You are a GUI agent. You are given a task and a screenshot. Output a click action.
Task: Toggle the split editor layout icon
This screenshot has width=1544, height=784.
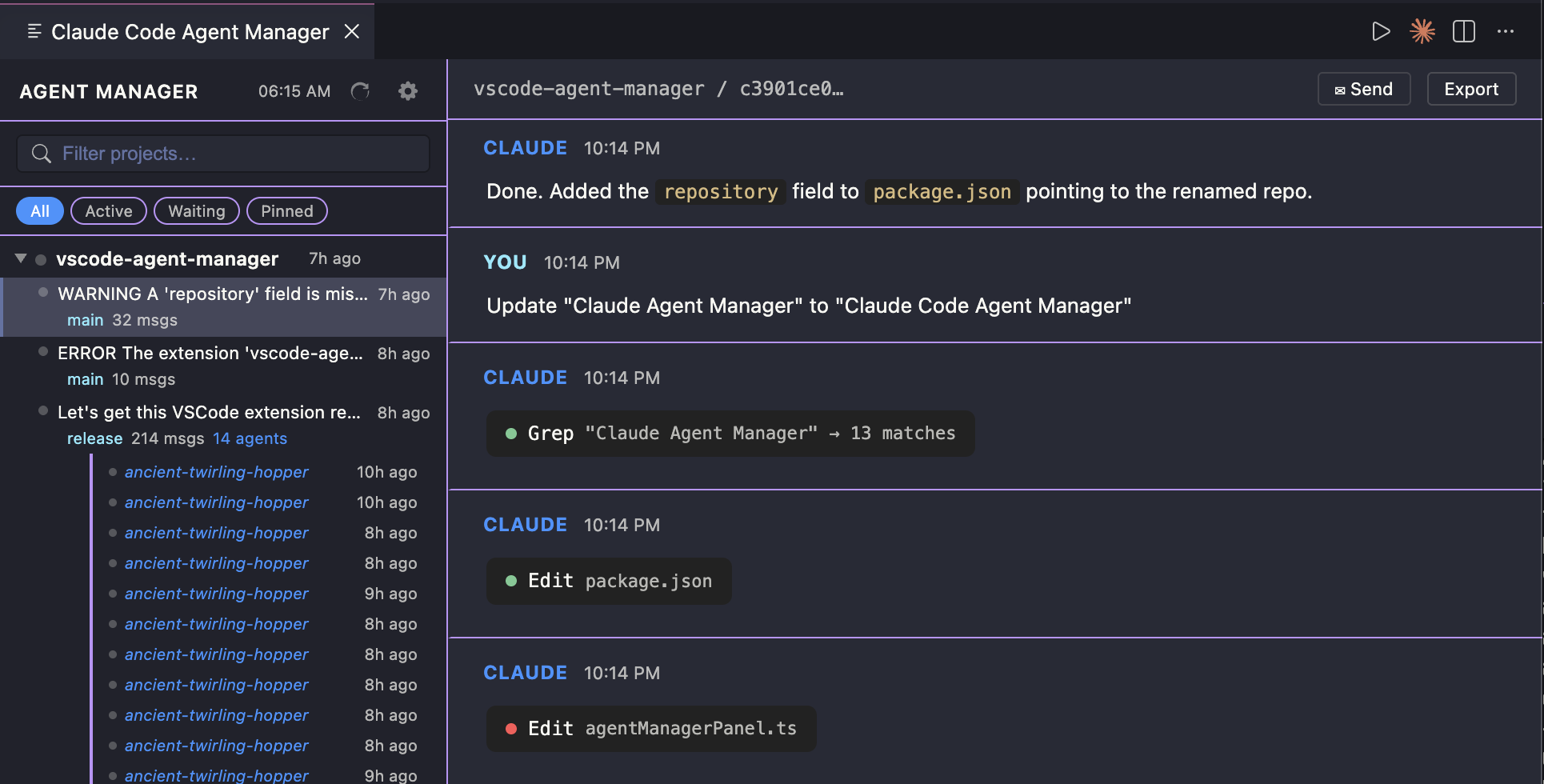1464,31
